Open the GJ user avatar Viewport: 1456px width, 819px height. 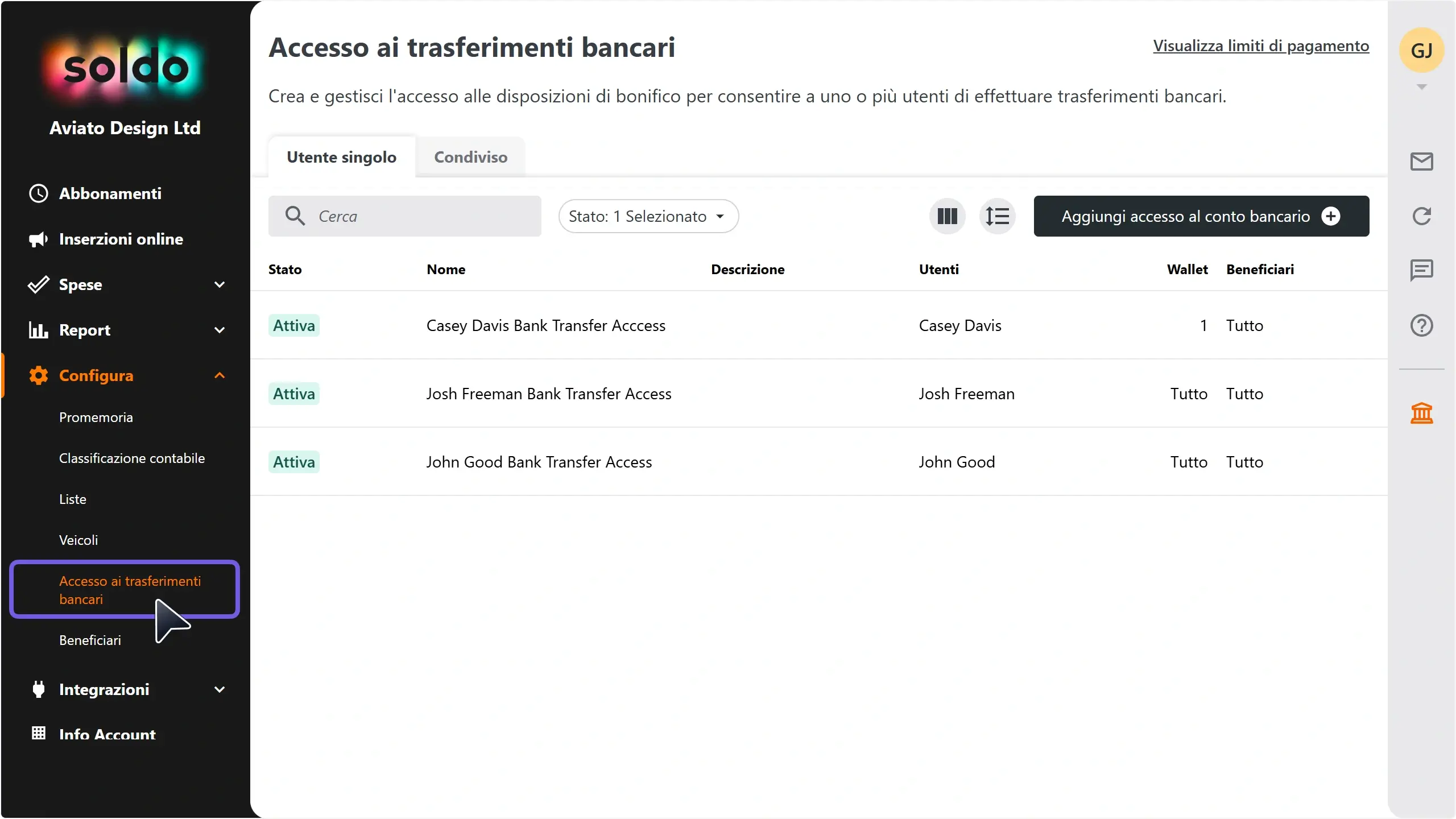tap(1421, 50)
